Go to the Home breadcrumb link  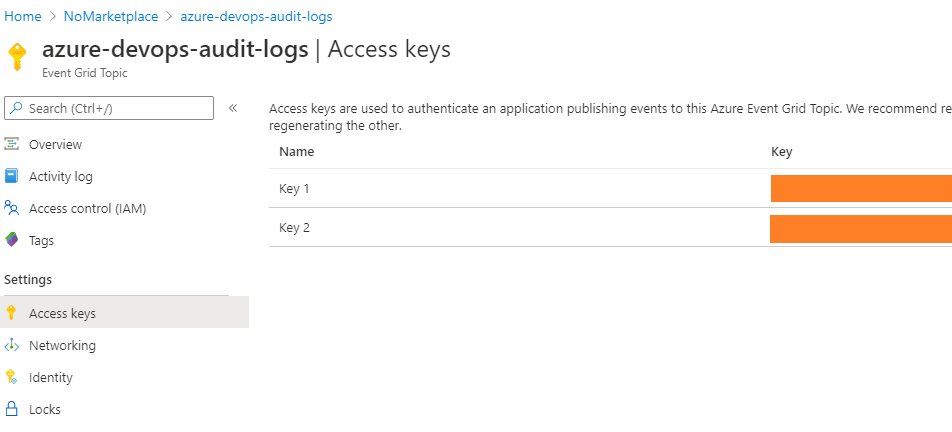tap(23, 17)
